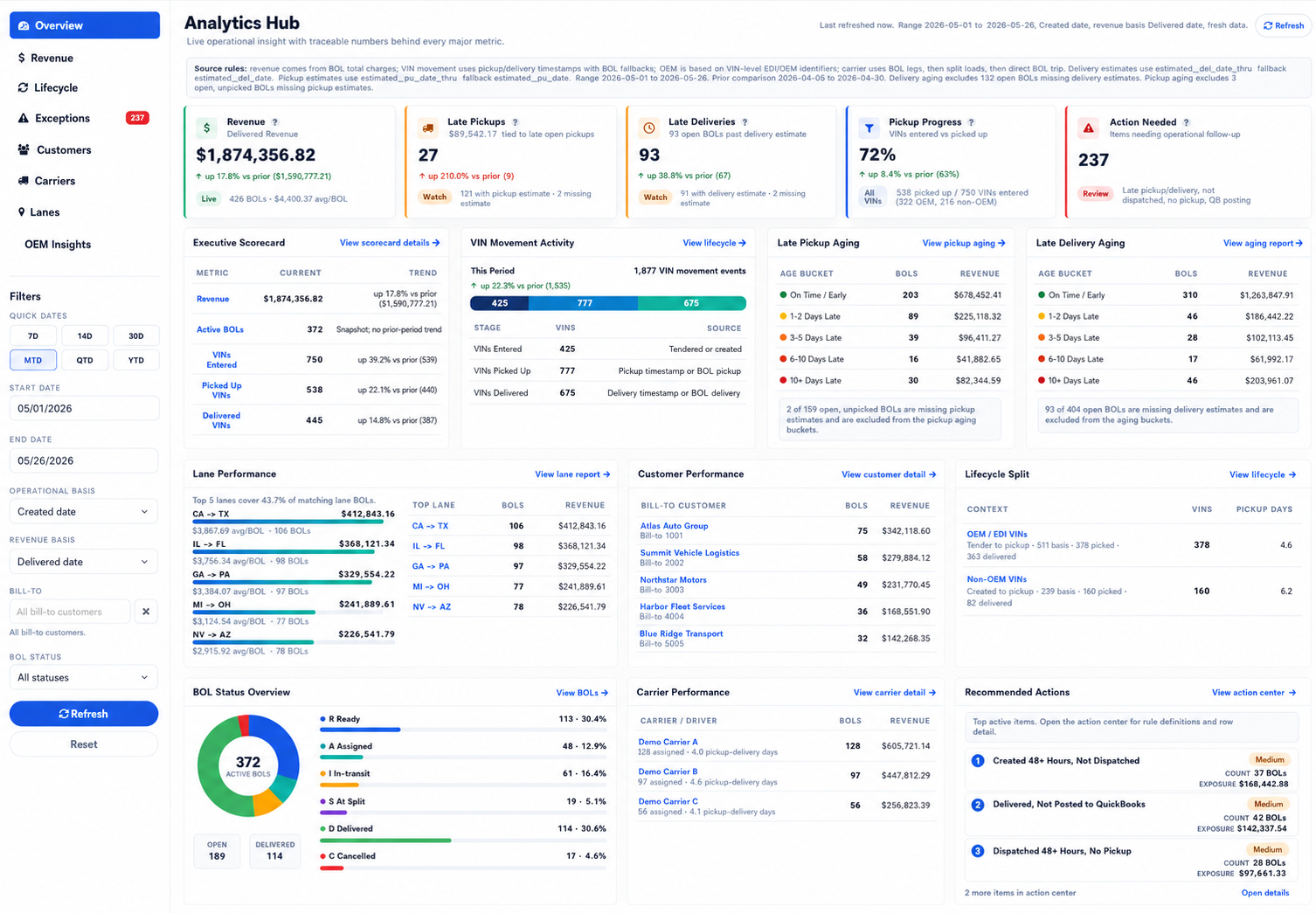1316x913 pixels.
Task: Click the Start Date input field
Action: point(84,408)
